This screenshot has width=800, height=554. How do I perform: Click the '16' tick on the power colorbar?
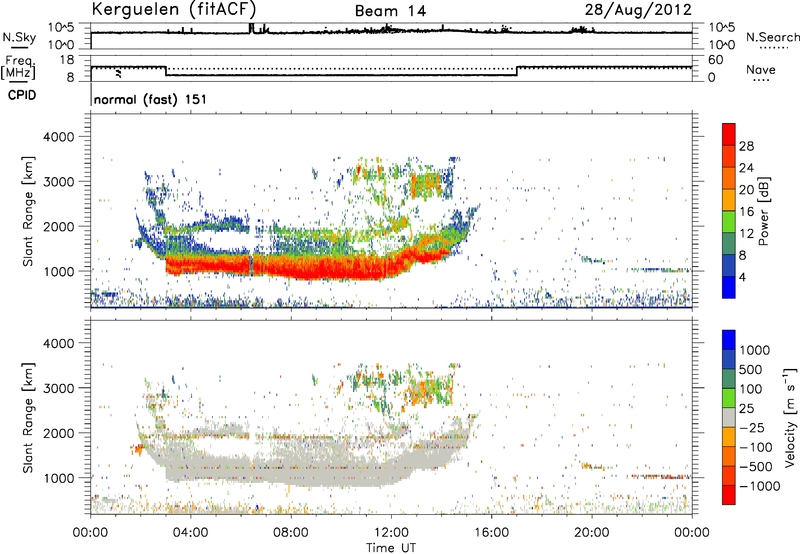tap(746, 212)
